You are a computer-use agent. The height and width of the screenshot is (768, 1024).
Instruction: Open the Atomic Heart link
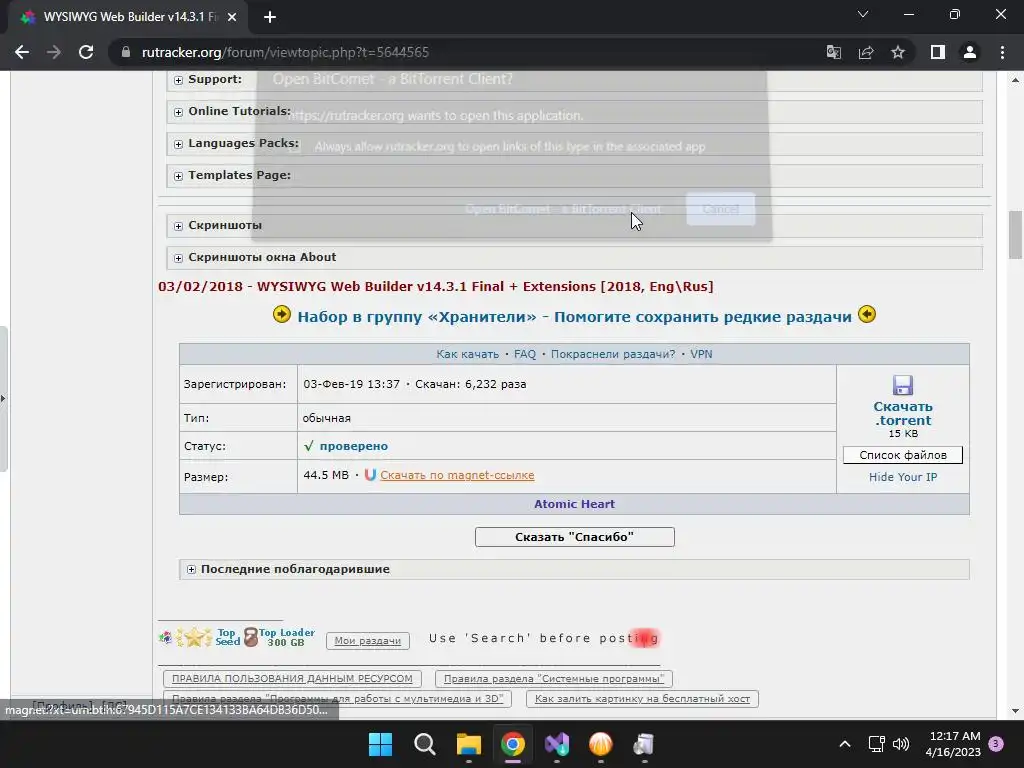click(574, 504)
